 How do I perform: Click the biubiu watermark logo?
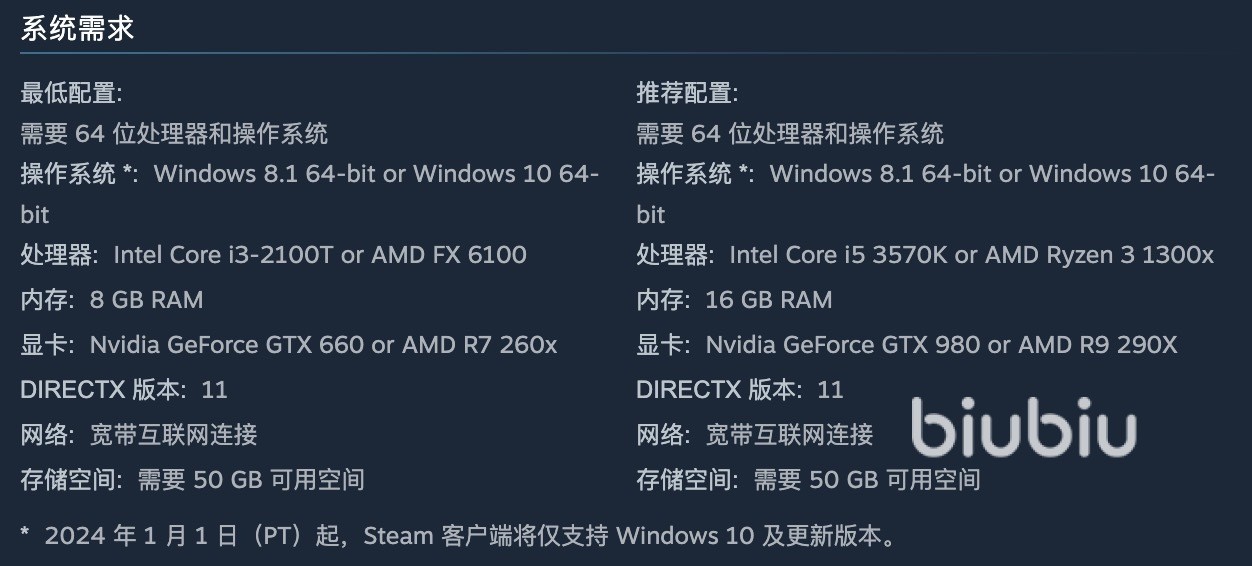point(1023,427)
